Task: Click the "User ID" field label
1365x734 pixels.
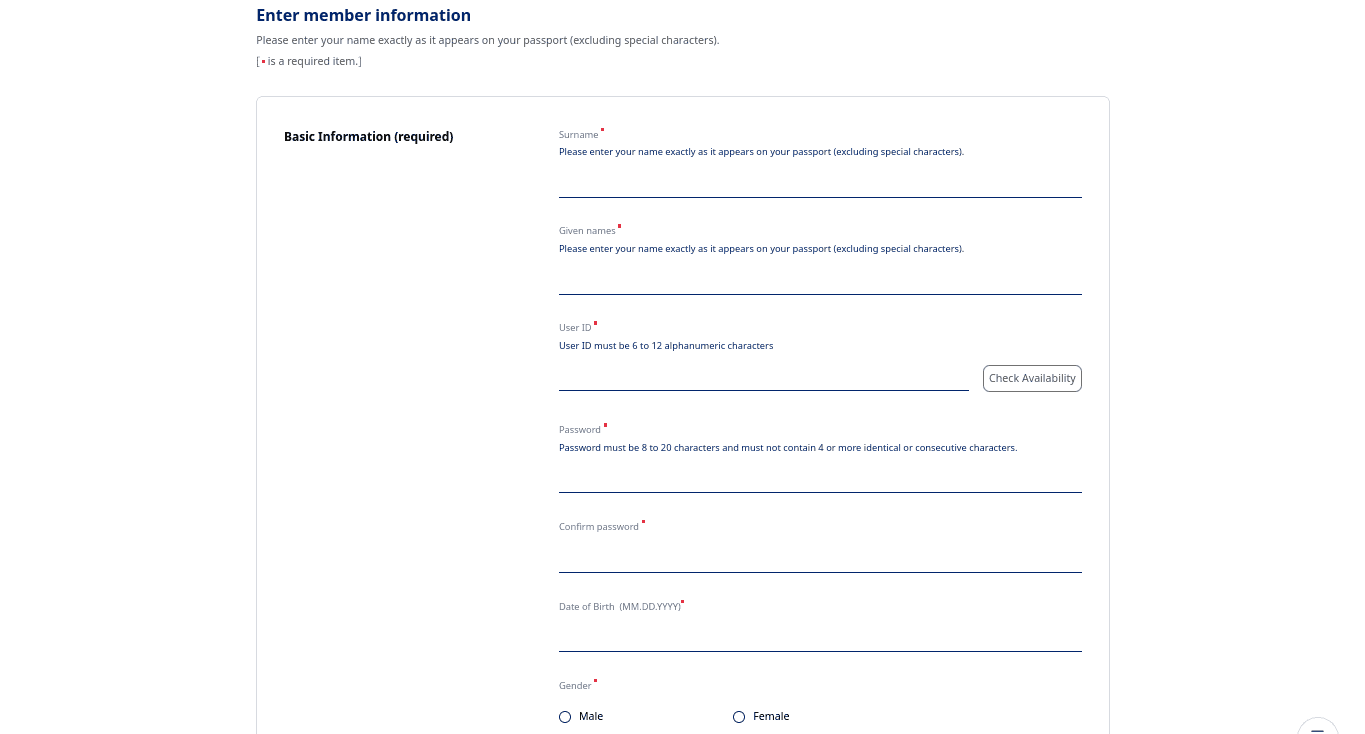Action: (575, 328)
